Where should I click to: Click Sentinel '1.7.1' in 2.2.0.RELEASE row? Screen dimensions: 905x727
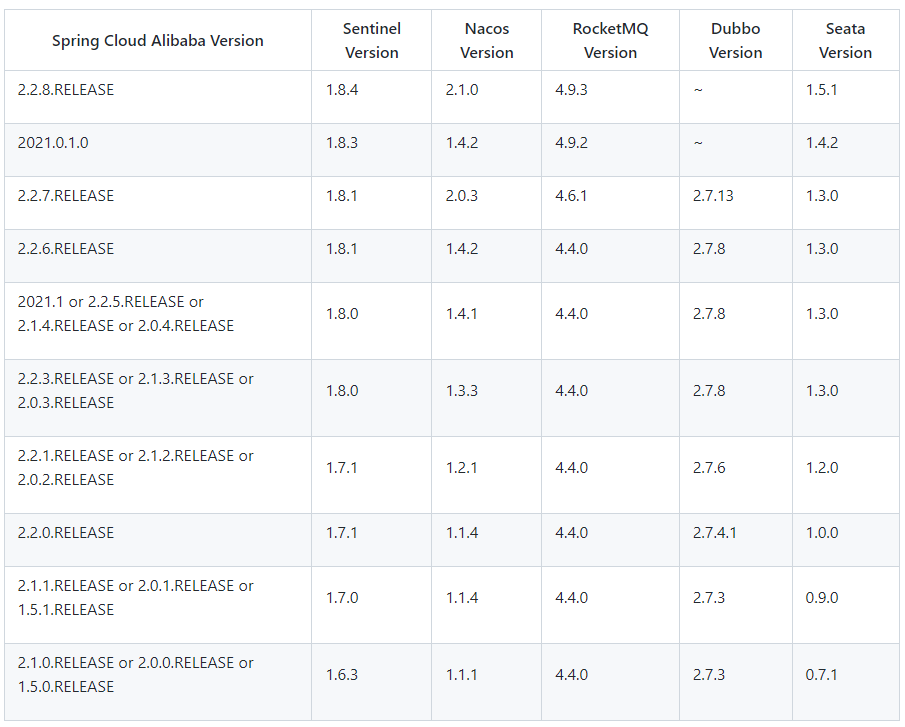(x=342, y=533)
